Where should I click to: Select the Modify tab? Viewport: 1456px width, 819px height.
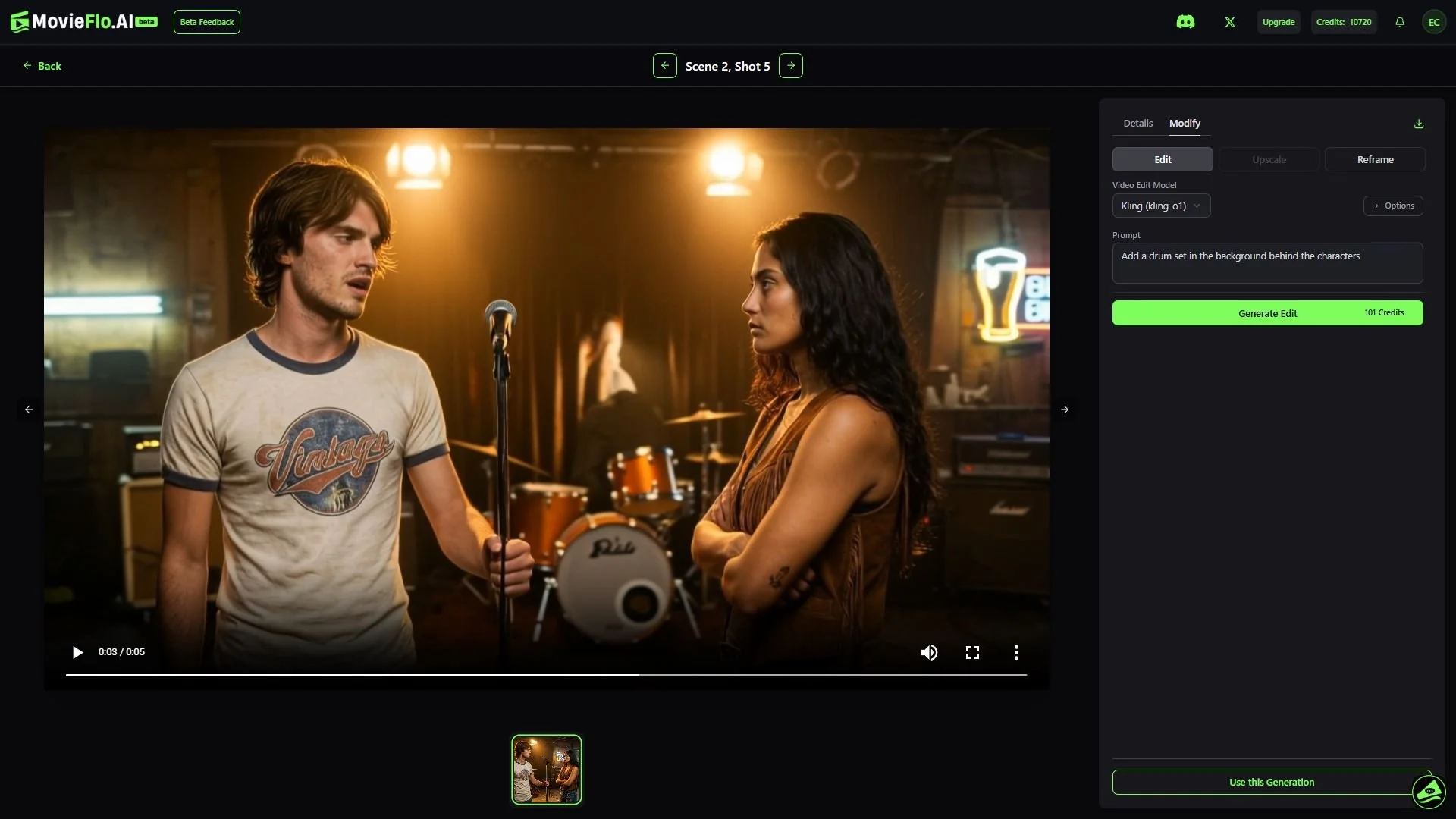coord(1185,123)
